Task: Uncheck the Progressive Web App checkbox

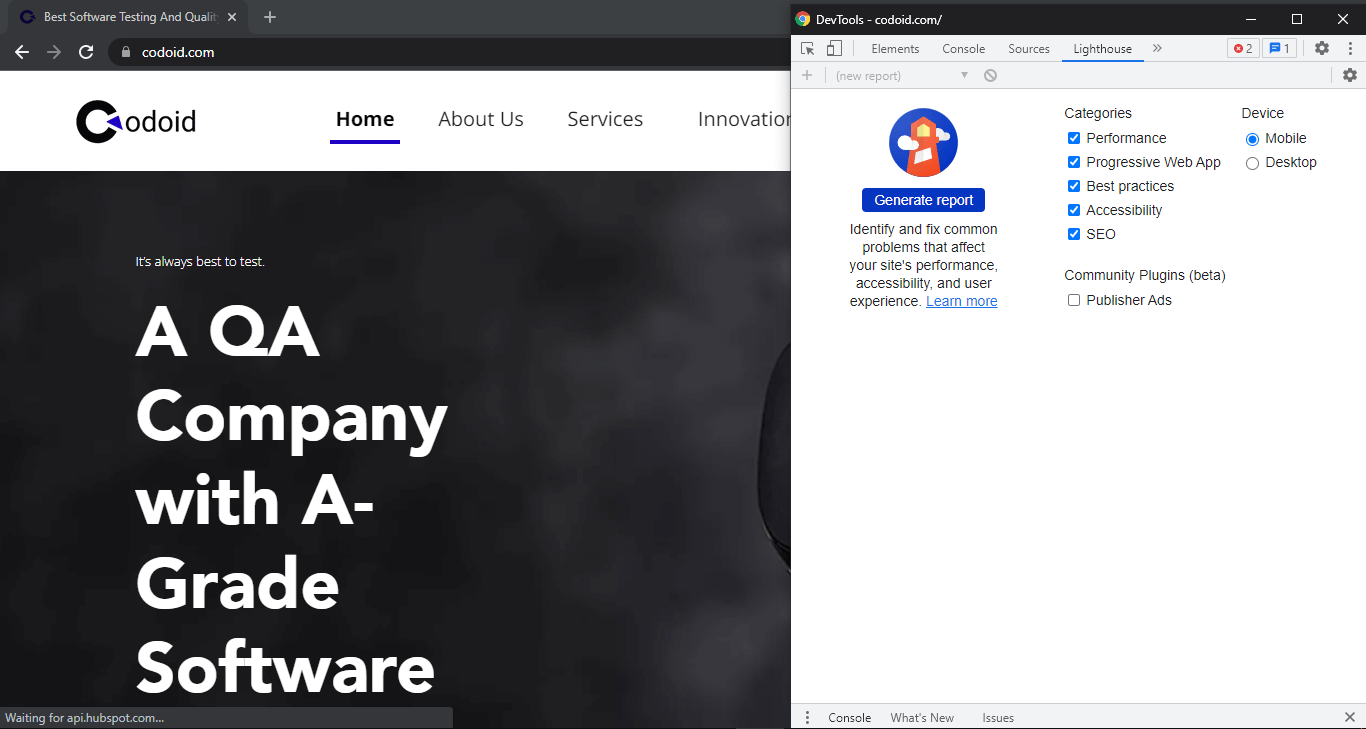Action: 1074,162
